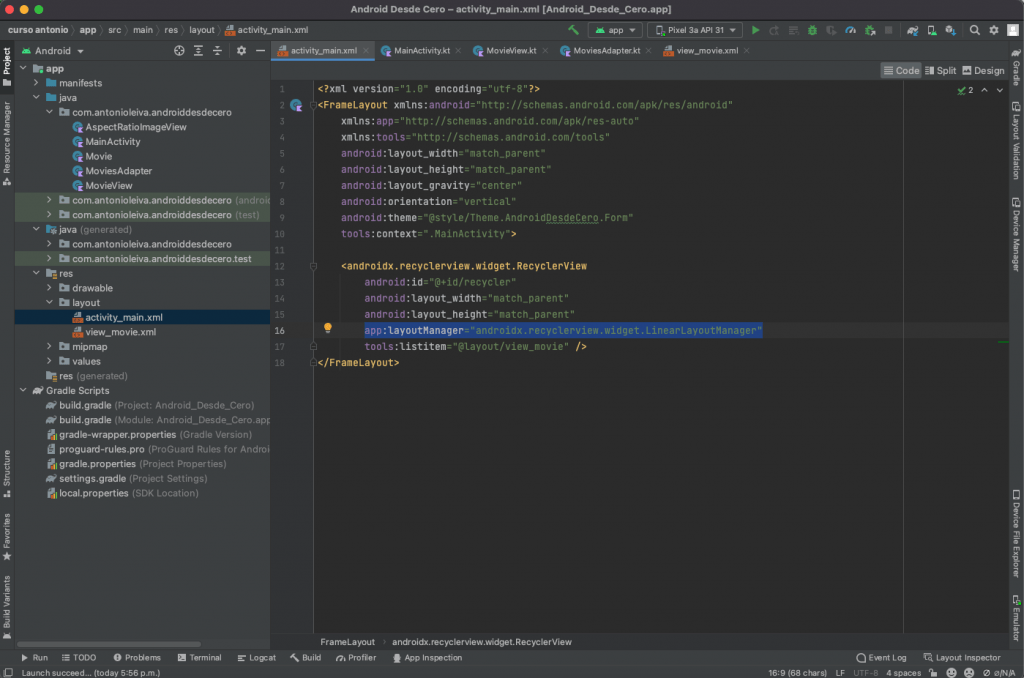Switch to the view_movie.xml tab

(707, 51)
